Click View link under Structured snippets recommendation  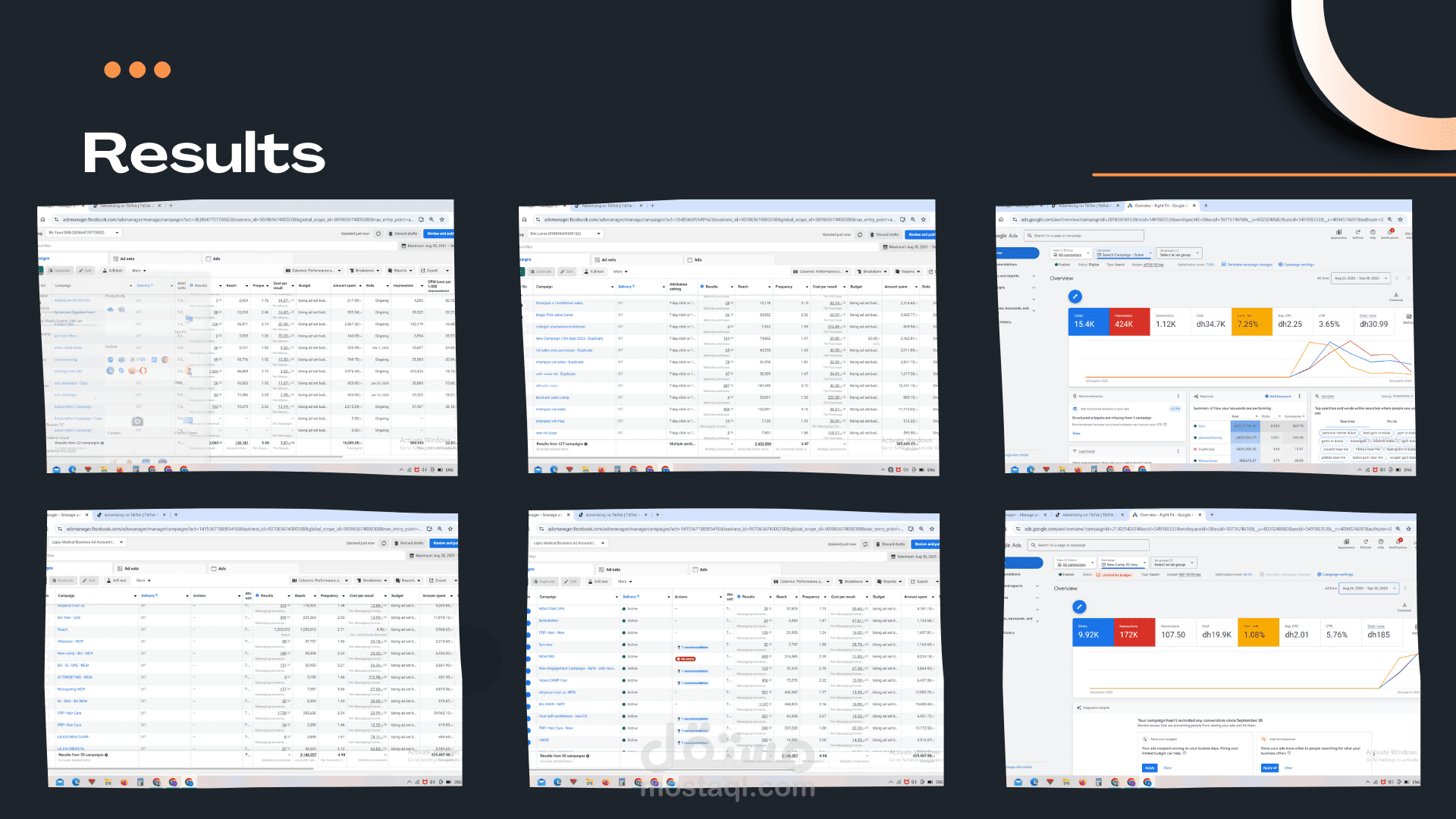point(1075,433)
